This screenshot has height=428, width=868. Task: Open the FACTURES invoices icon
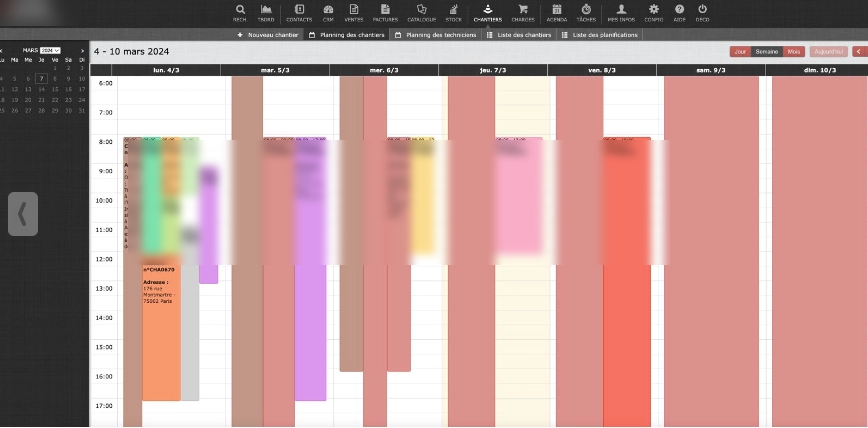385,13
